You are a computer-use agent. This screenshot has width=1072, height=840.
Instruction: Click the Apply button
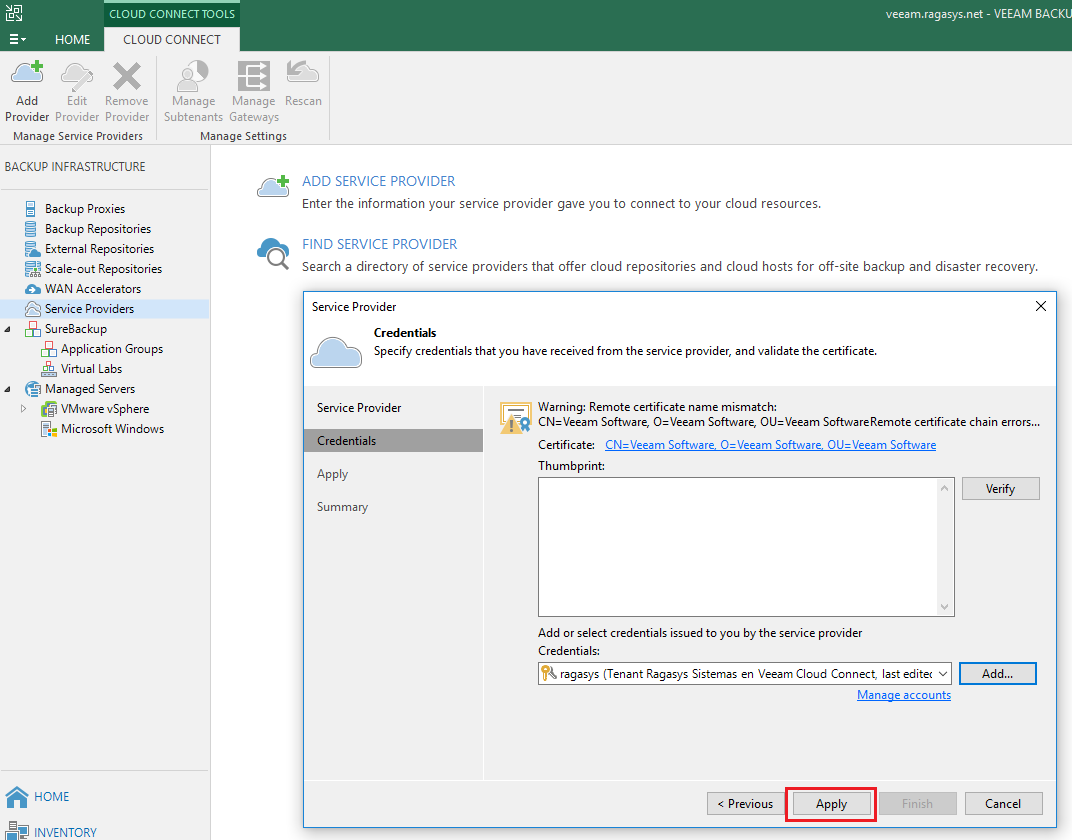click(x=830, y=803)
